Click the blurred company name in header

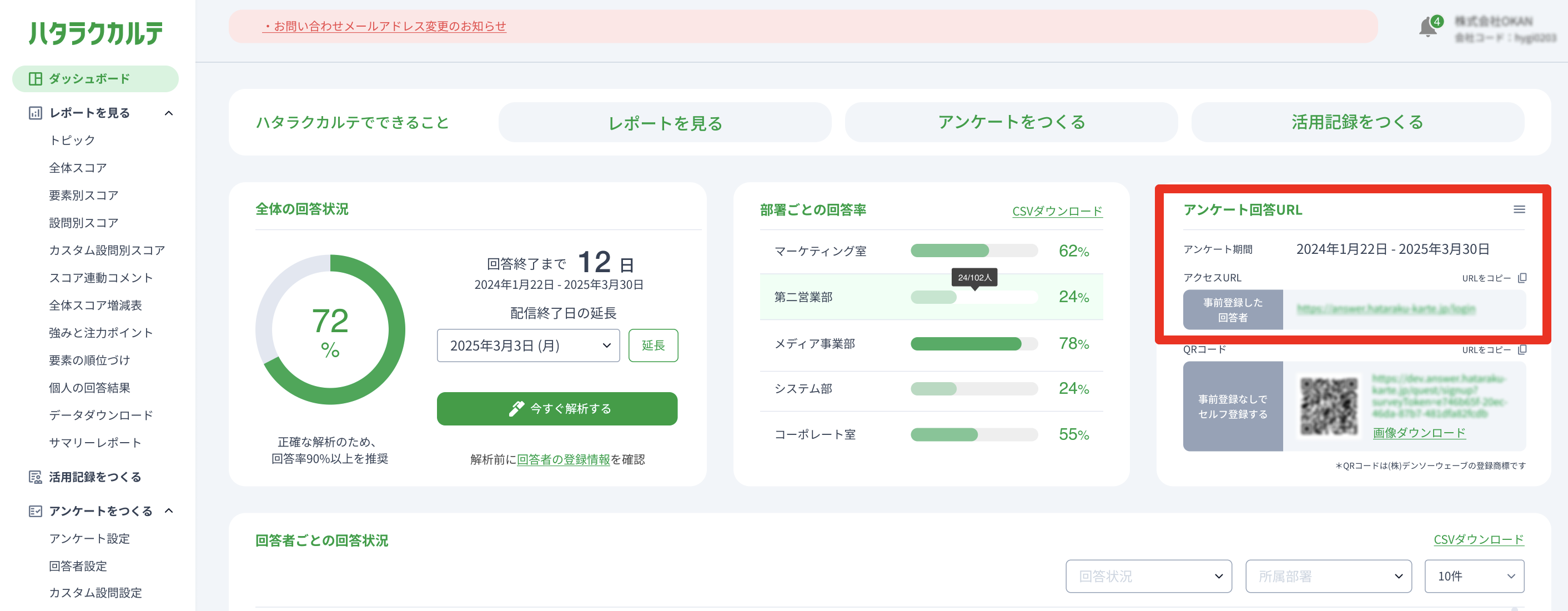(1493, 21)
